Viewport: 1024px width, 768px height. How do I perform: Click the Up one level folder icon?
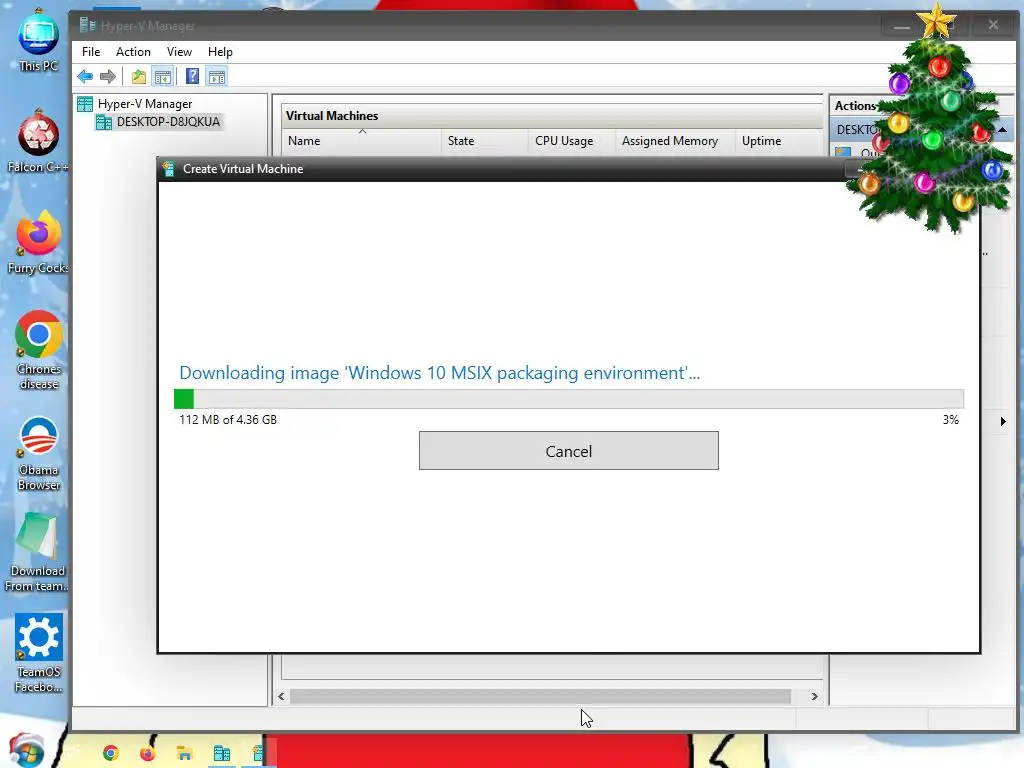coord(138,76)
